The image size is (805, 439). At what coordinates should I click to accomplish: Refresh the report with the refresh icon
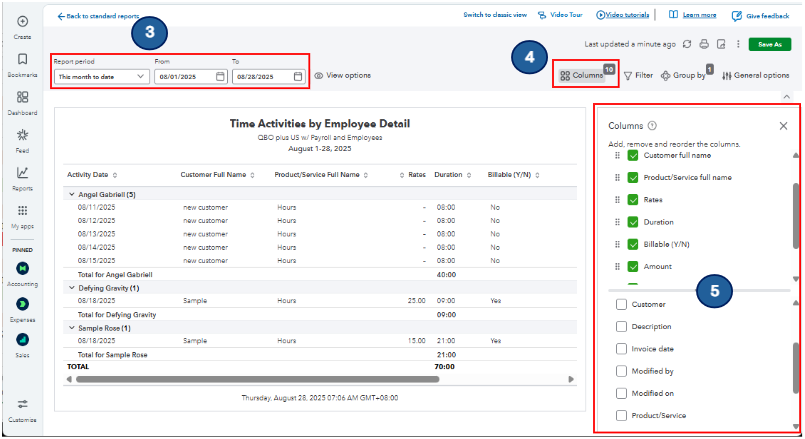click(687, 44)
